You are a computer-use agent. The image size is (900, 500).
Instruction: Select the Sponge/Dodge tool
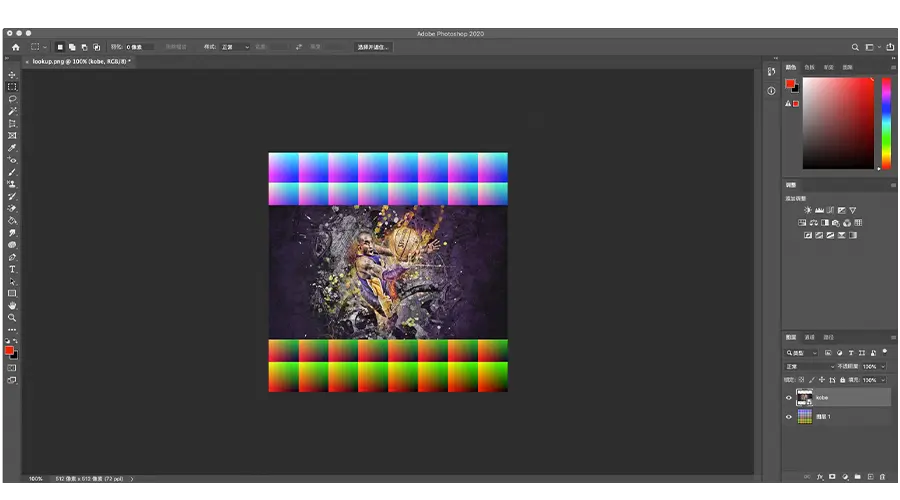(12, 245)
